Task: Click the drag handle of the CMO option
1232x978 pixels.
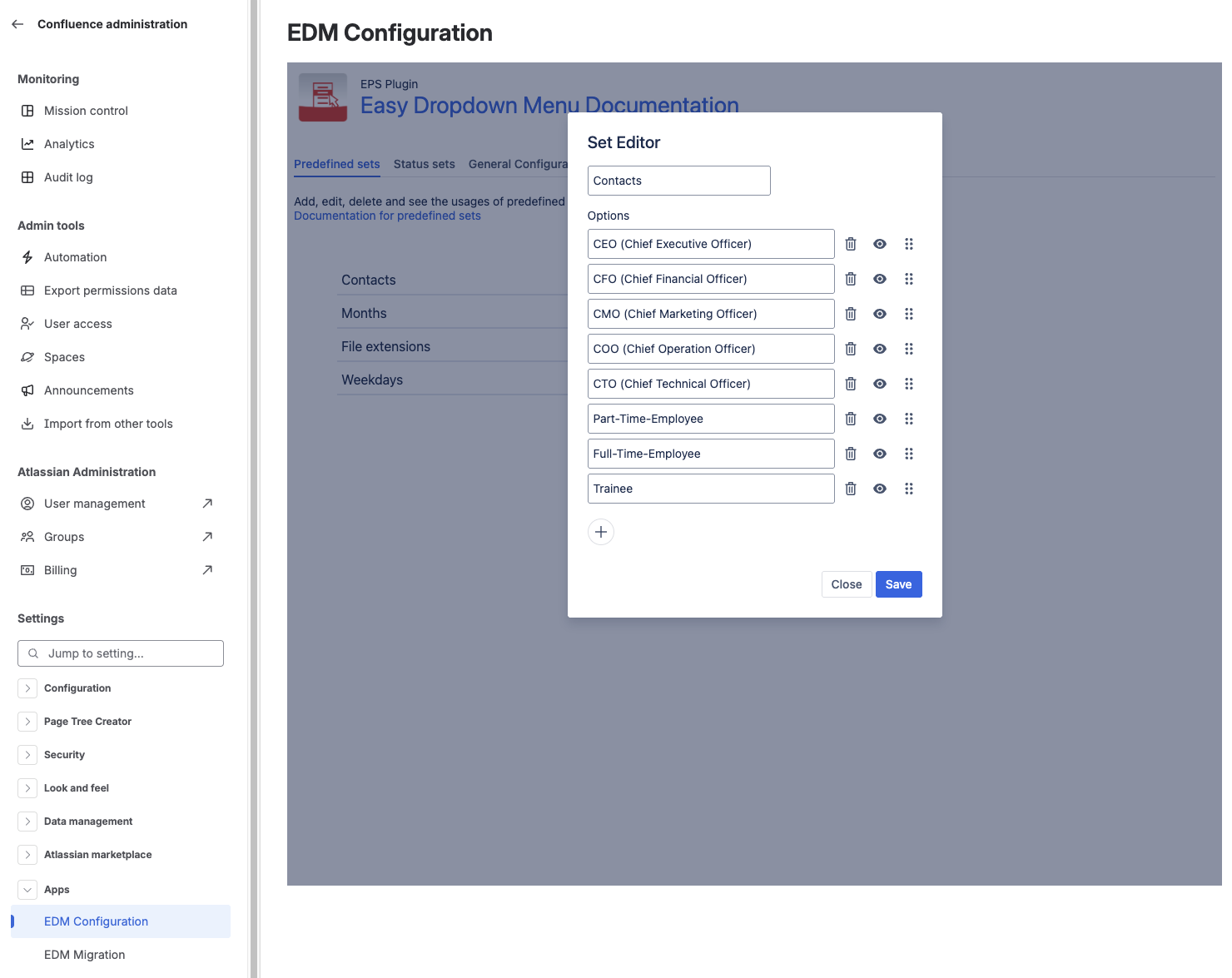Action: point(909,314)
